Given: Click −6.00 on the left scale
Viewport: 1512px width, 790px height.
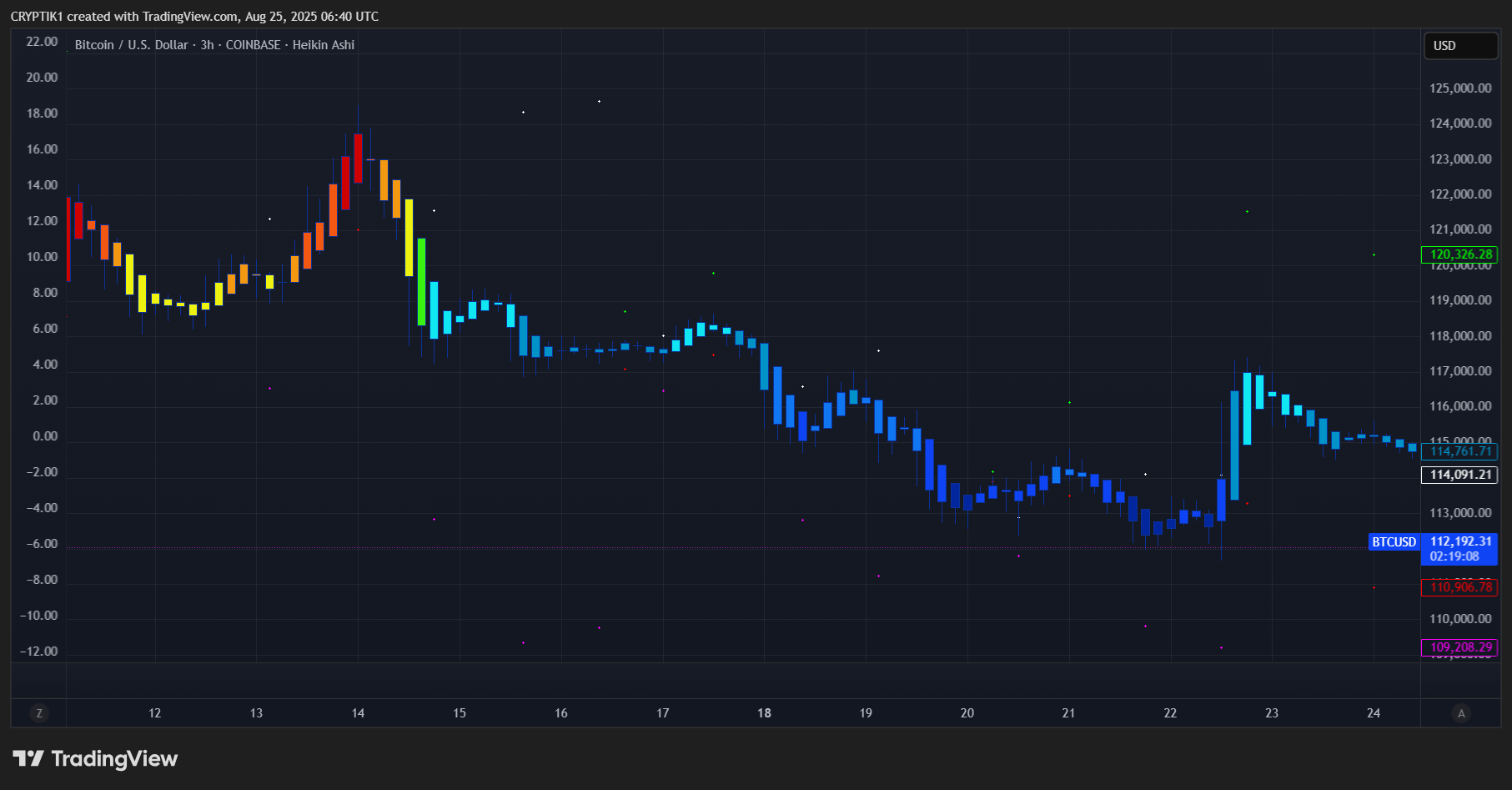Looking at the screenshot, I should (x=43, y=544).
